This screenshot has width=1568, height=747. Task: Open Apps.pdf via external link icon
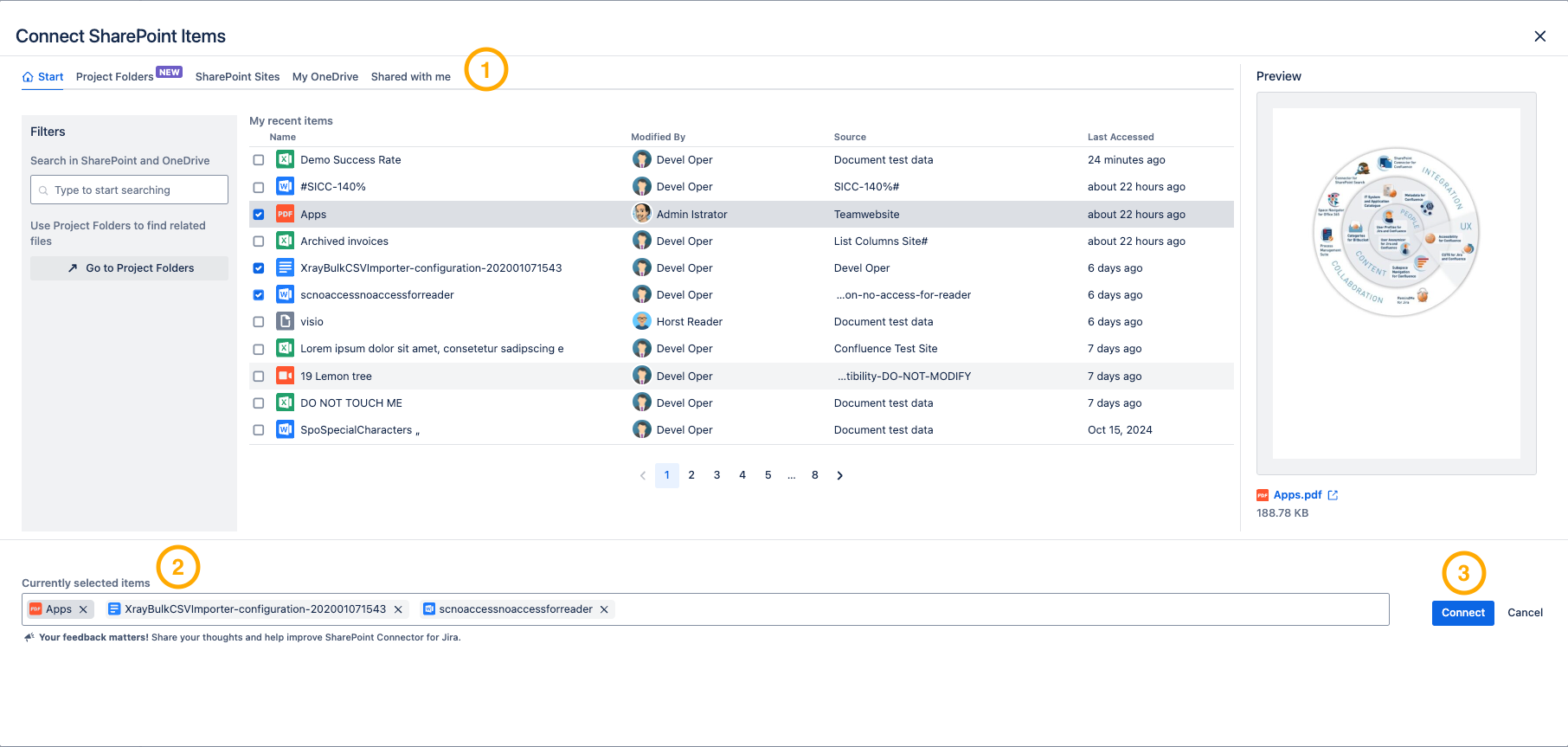(1333, 495)
